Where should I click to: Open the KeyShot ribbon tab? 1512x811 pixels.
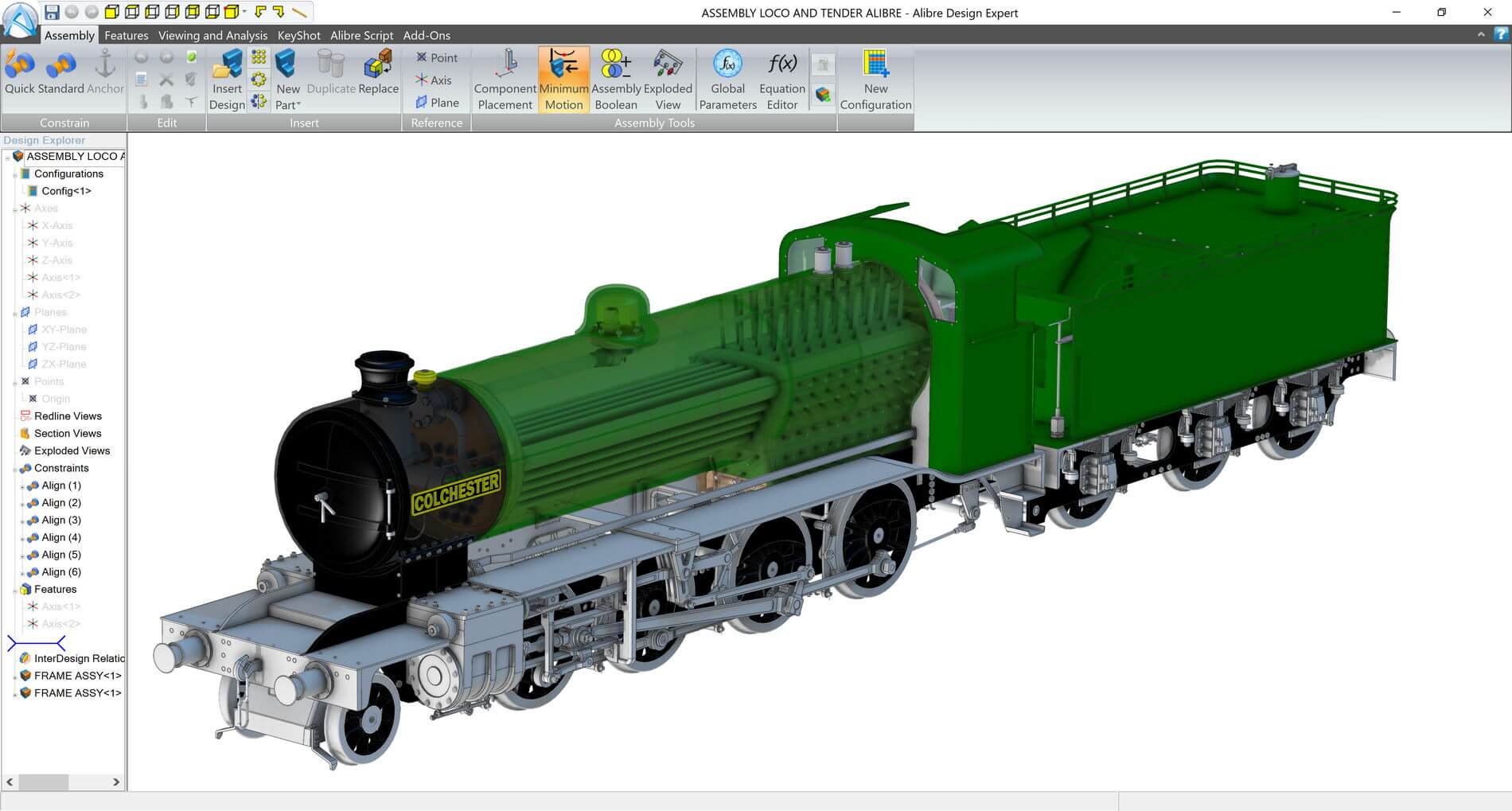pyautogui.click(x=298, y=35)
